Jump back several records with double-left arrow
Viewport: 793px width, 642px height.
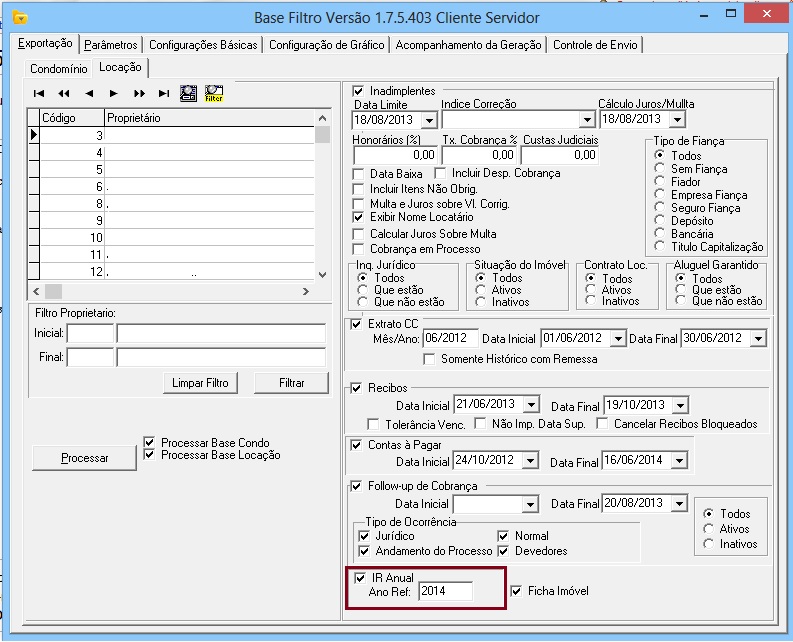tap(63, 93)
